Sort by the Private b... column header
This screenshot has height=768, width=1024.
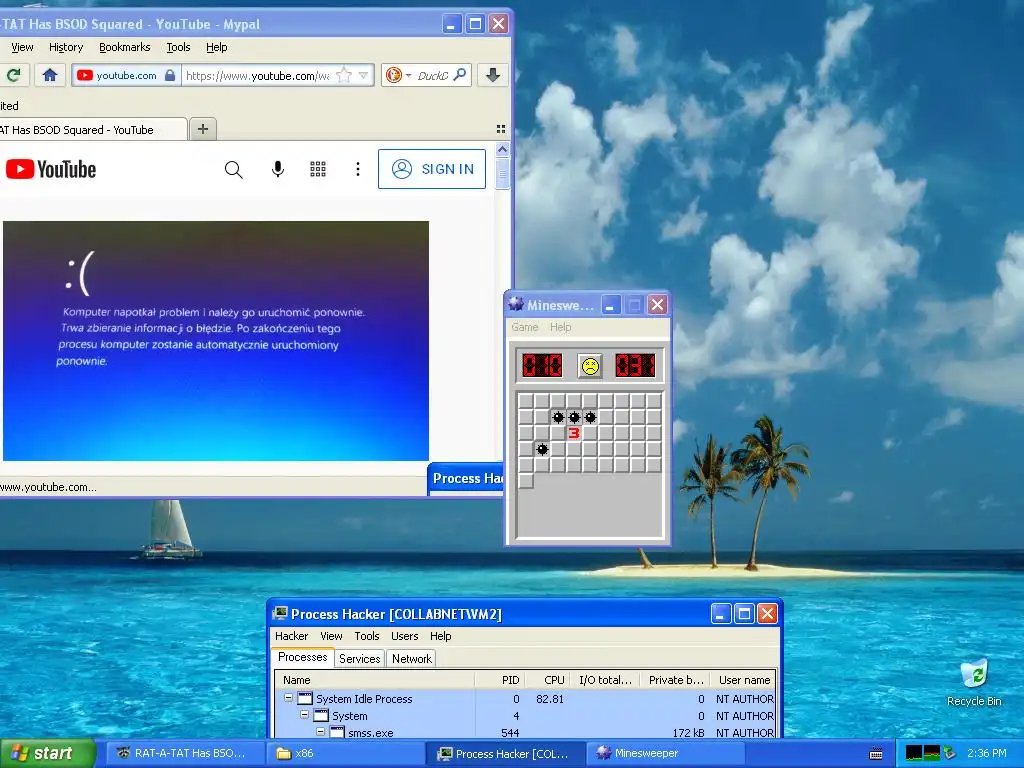(676, 680)
